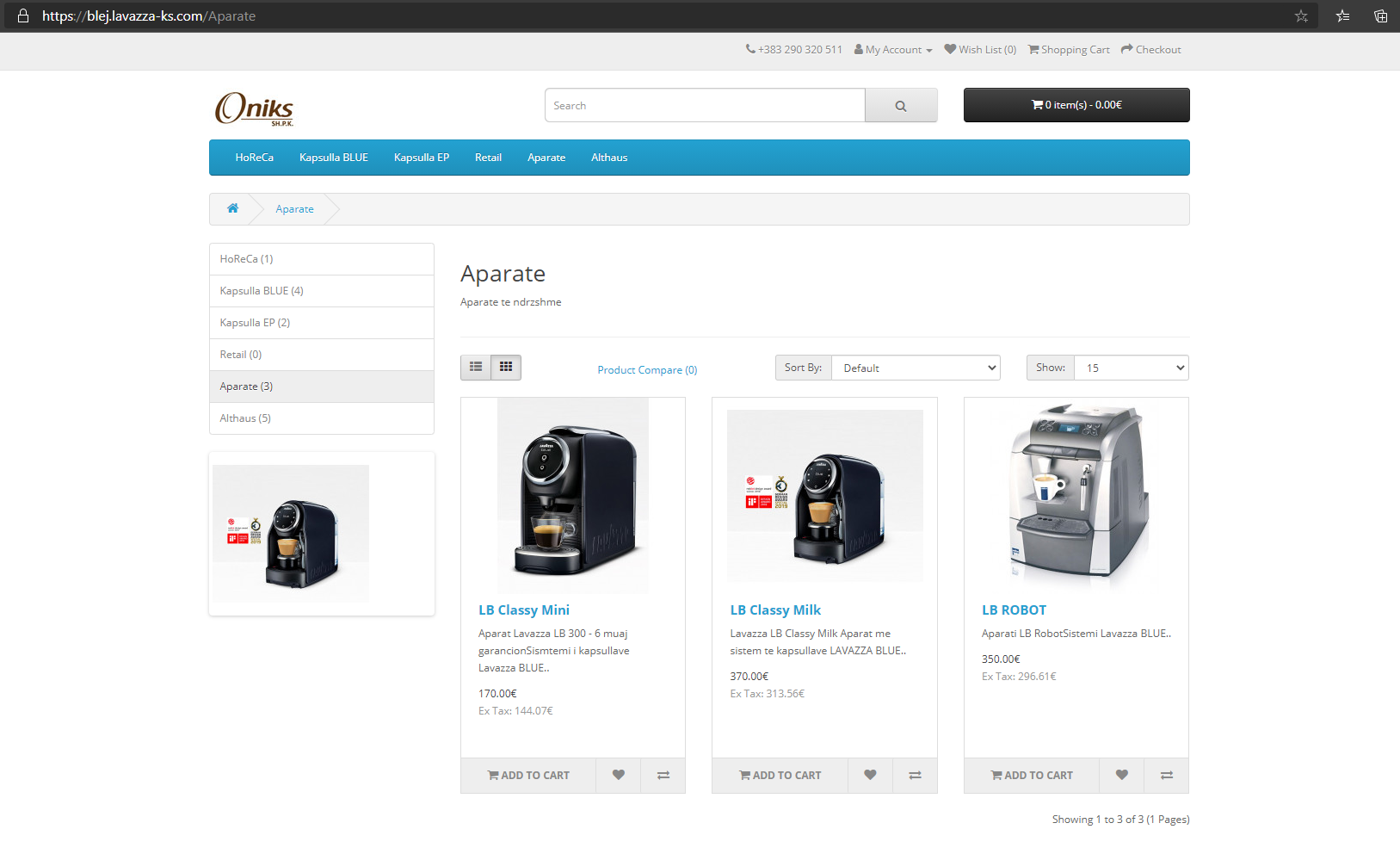Go to Checkout link

1151,50
